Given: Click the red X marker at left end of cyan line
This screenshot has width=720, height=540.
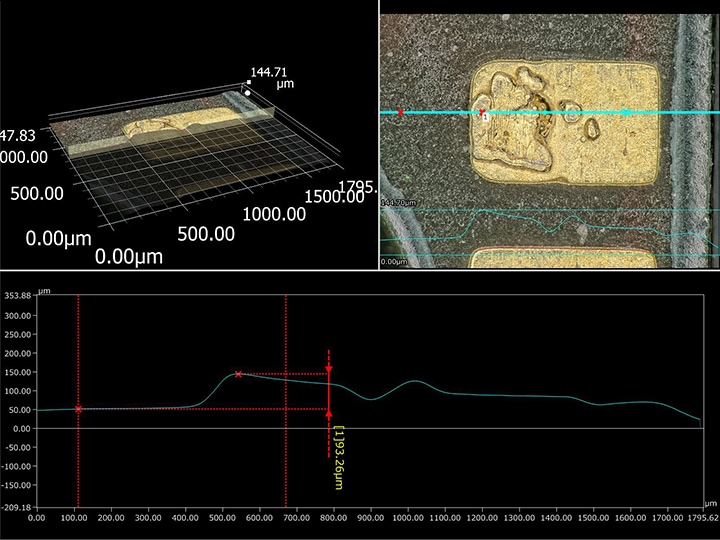Looking at the screenshot, I should [401, 113].
